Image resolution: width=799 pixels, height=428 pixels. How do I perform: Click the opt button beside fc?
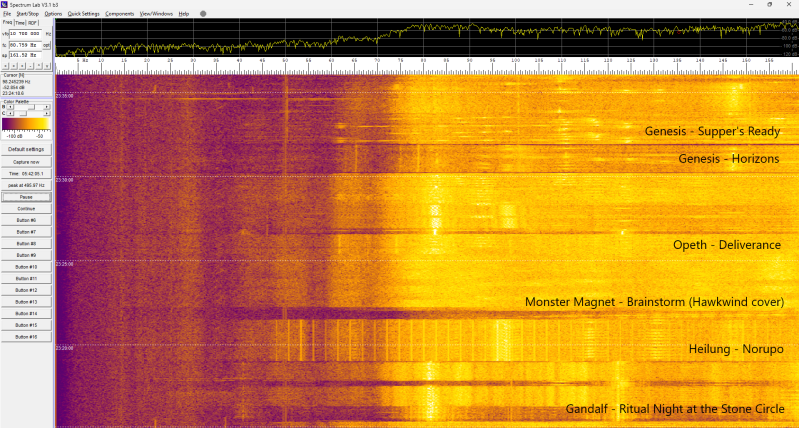tap(46, 45)
